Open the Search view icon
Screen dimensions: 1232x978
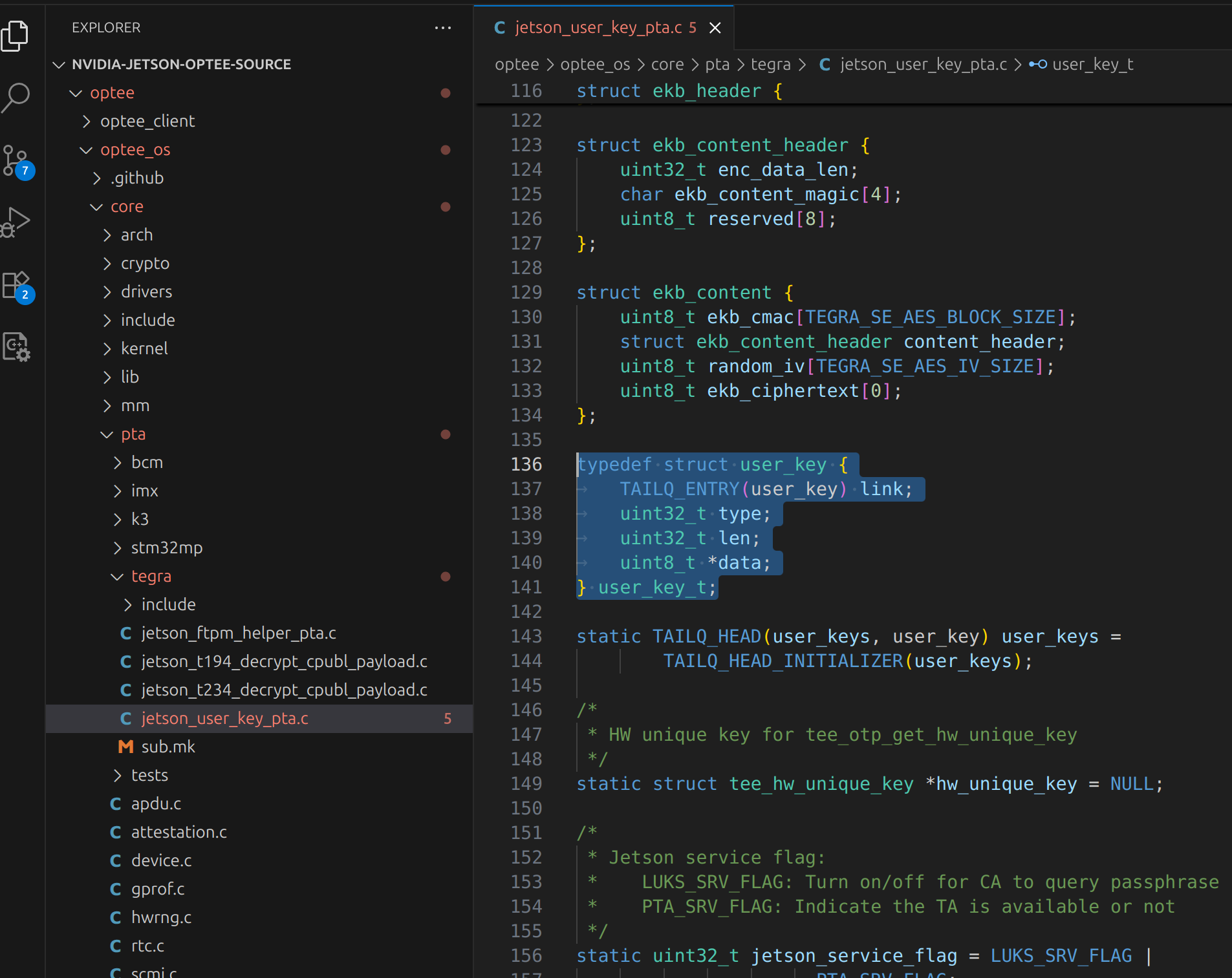pyautogui.click(x=16, y=98)
